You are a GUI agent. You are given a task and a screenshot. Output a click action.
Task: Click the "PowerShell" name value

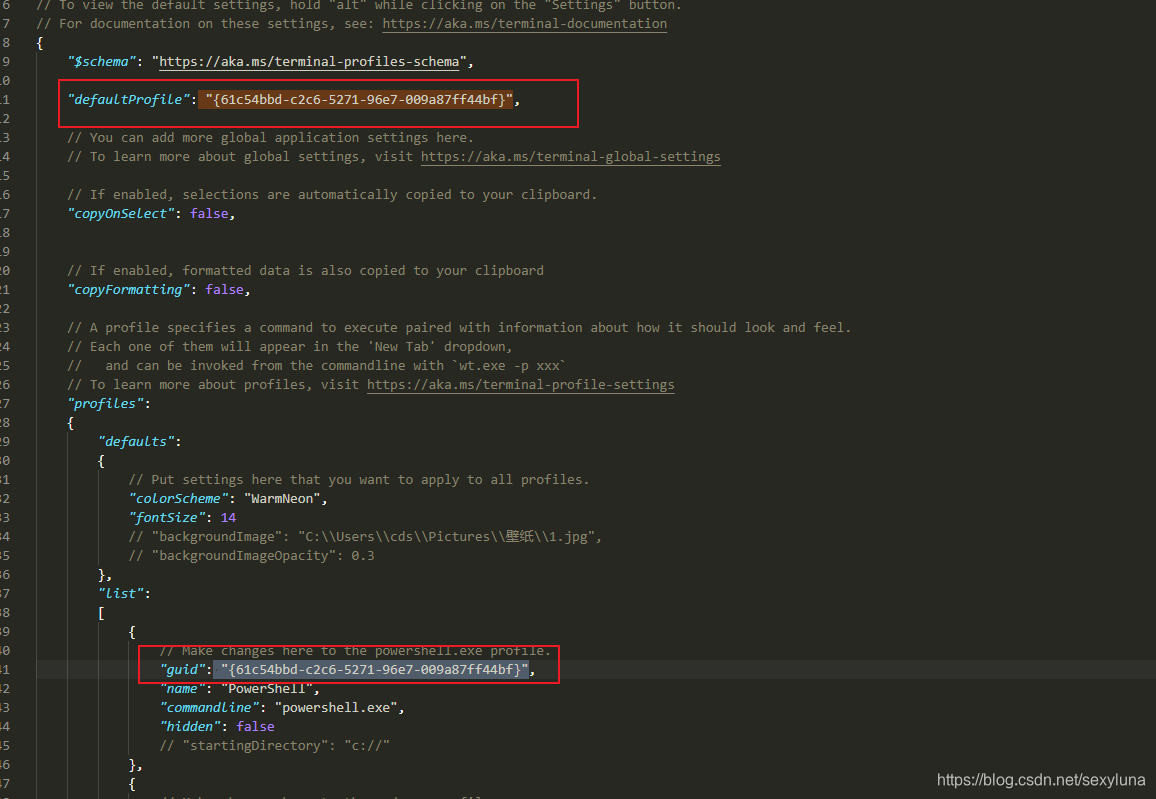(x=267, y=689)
